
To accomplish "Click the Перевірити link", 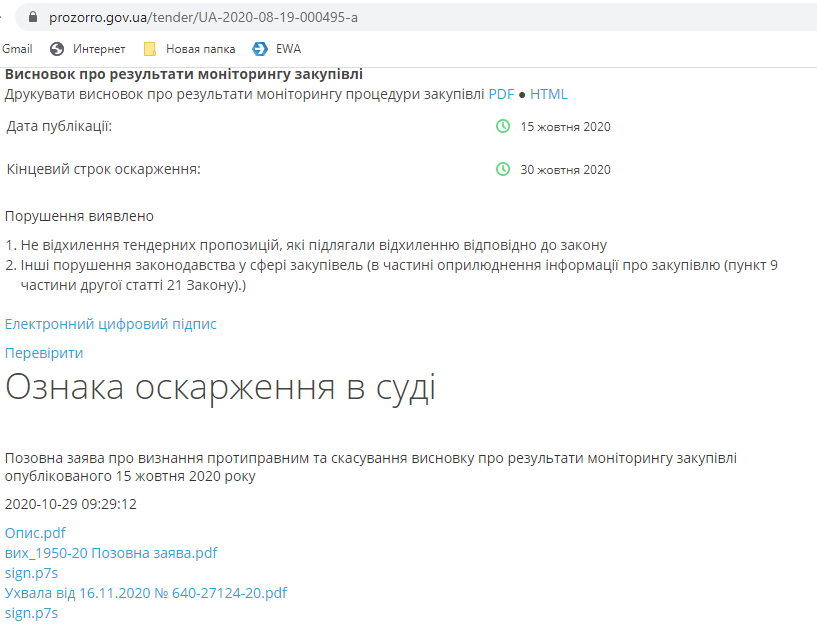I will tap(44, 353).
